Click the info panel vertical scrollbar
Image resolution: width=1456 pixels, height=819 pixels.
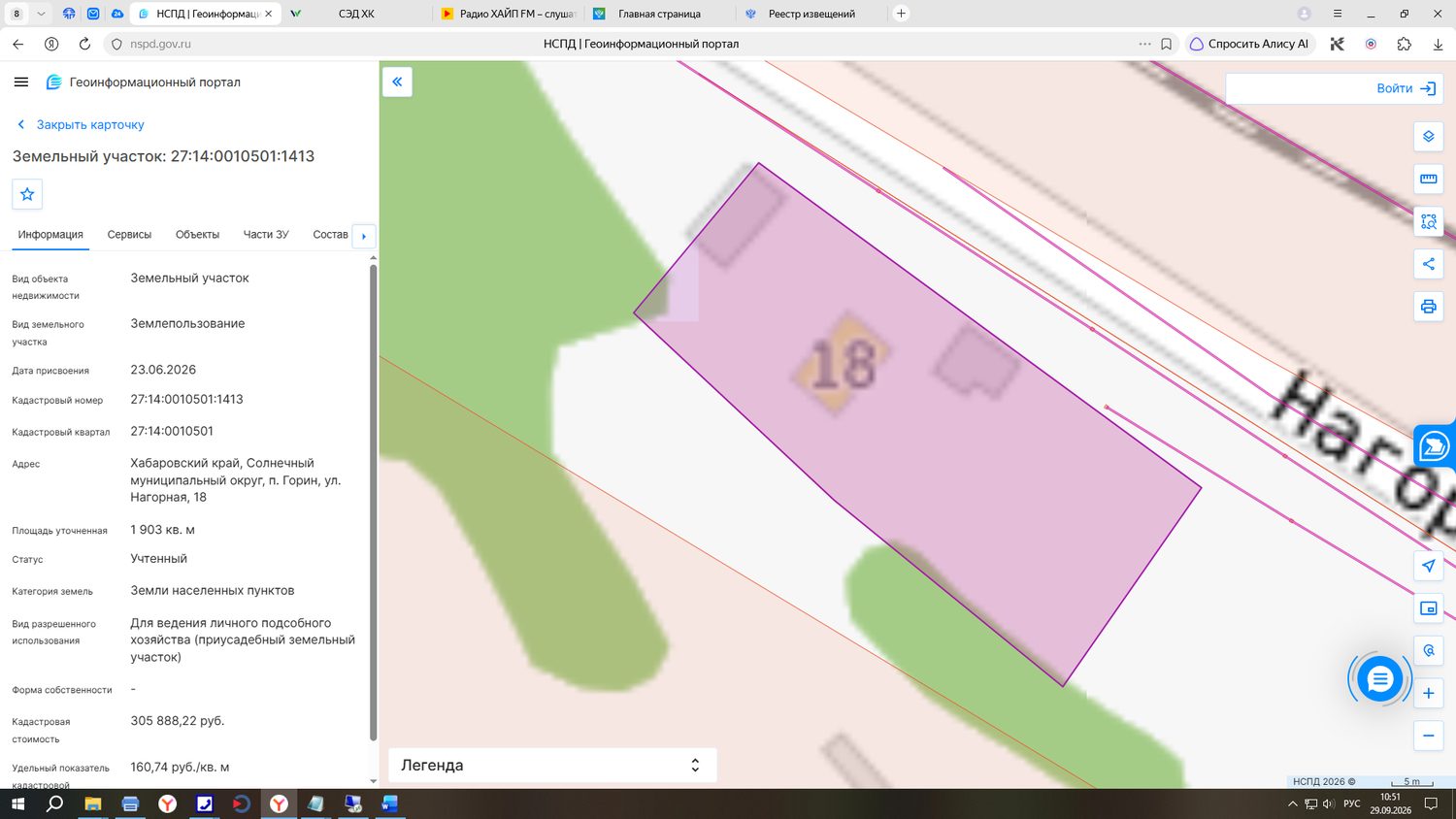point(373,503)
